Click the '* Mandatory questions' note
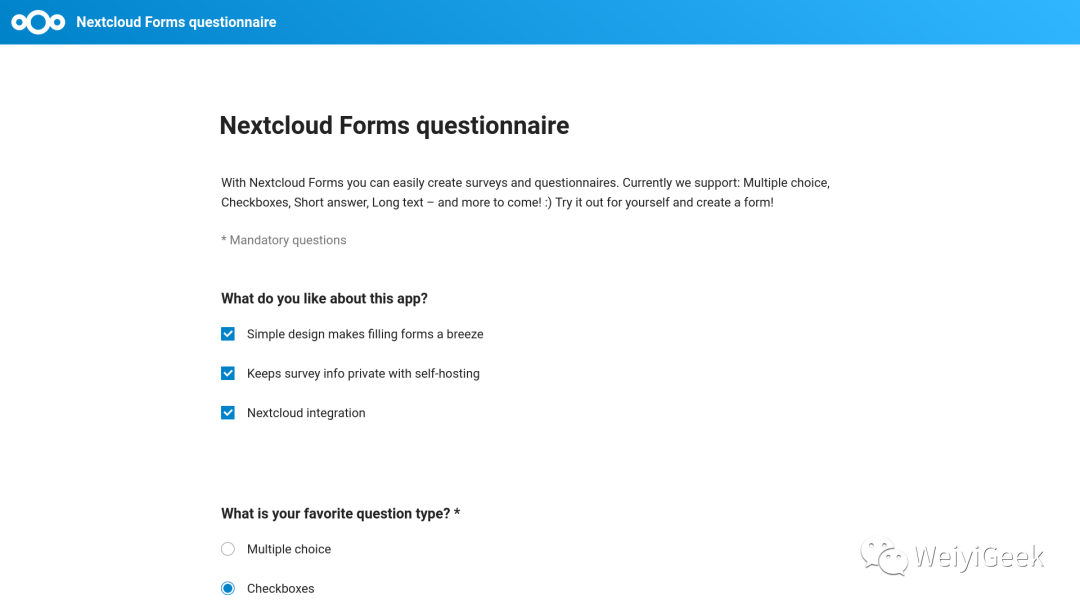The height and width of the screenshot is (608, 1080). pyautogui.click(x=284, y=240)
